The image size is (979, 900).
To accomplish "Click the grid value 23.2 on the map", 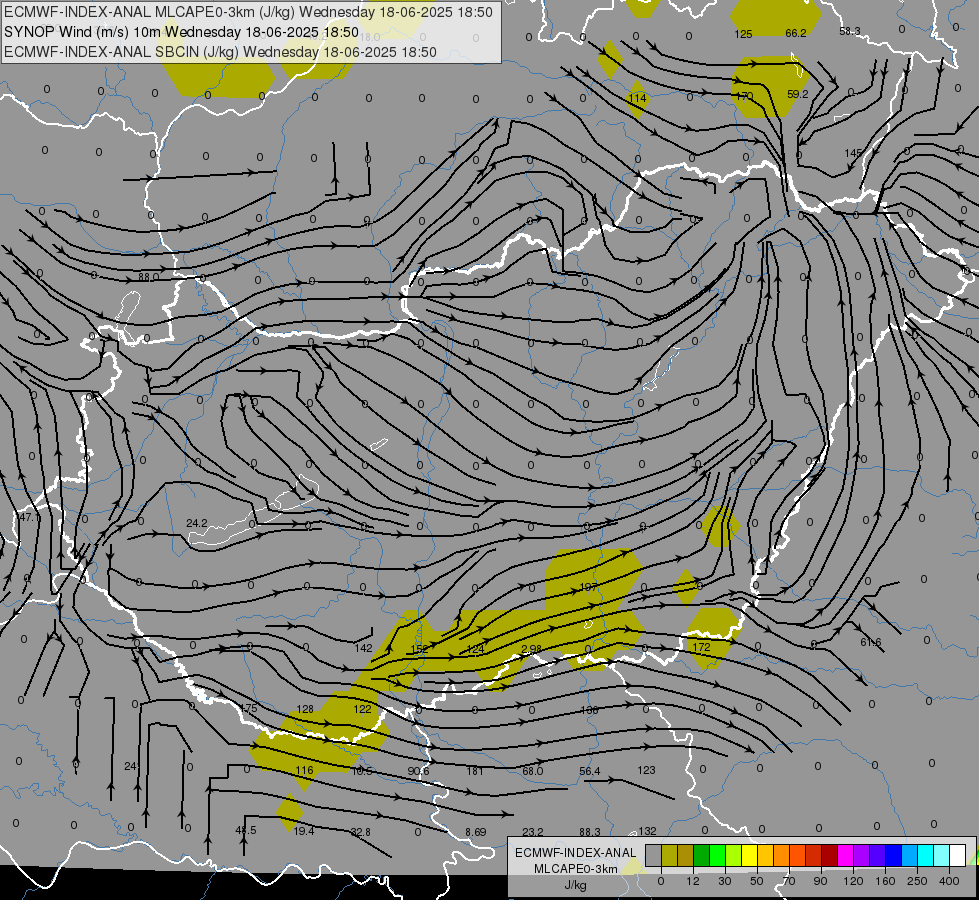I will (533, 832).
